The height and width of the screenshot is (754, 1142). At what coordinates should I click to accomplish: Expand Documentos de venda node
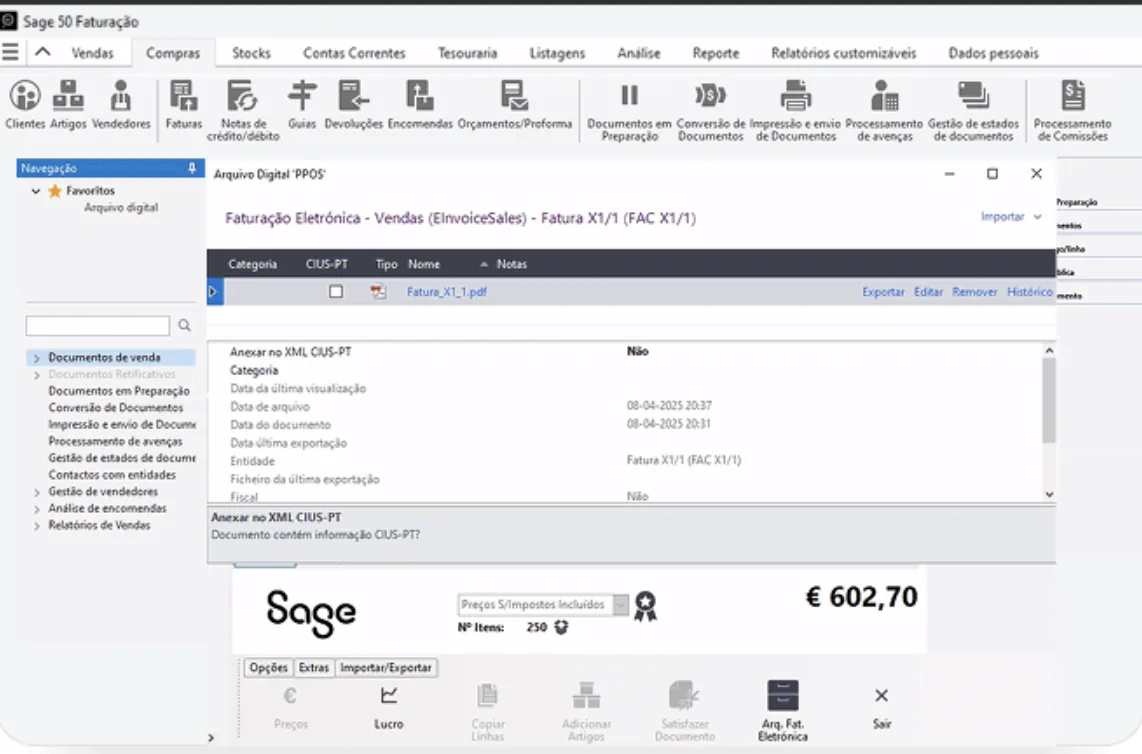[x=36, y=358]
